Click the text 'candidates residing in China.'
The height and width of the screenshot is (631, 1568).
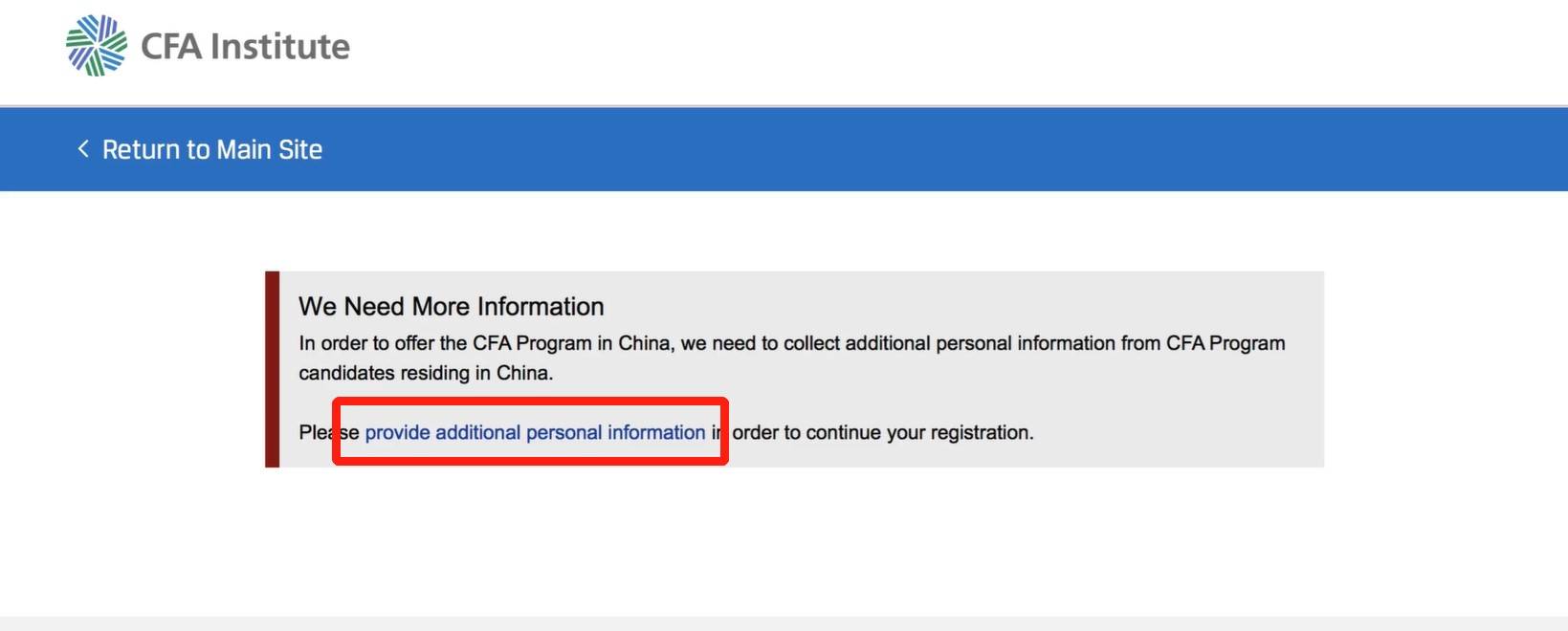(426, 373)
